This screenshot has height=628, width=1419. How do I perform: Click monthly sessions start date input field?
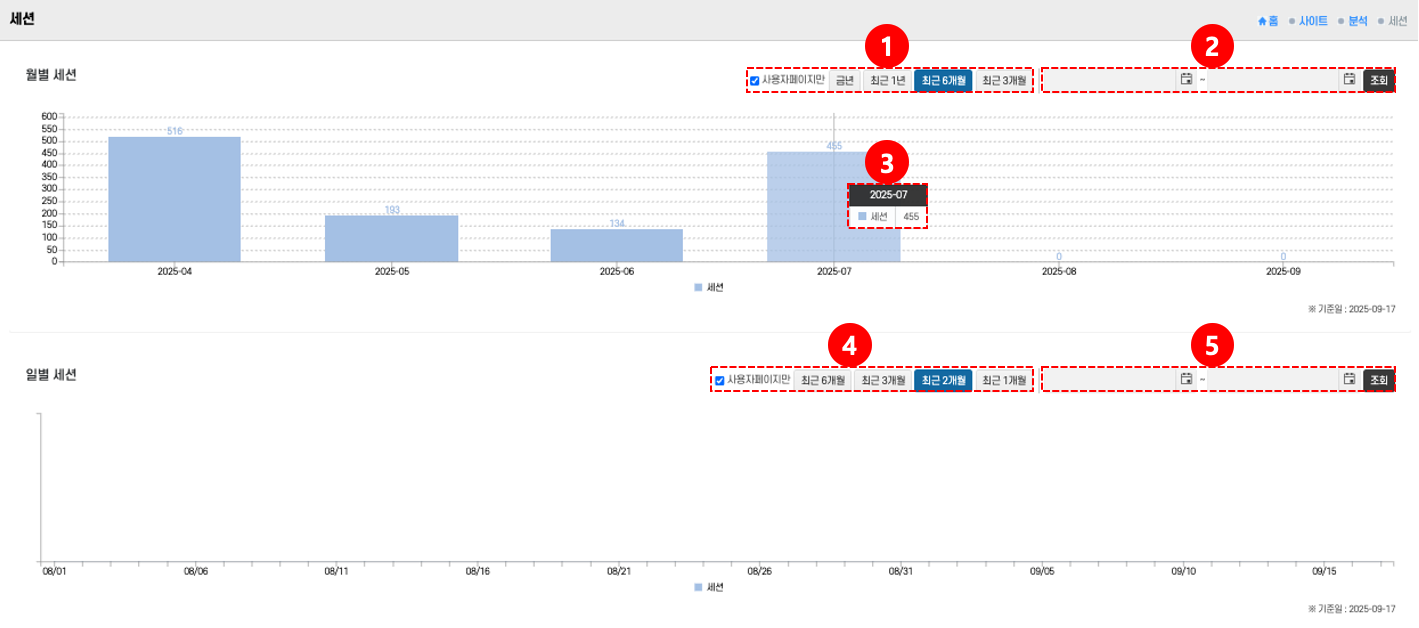click(1110, 80)
